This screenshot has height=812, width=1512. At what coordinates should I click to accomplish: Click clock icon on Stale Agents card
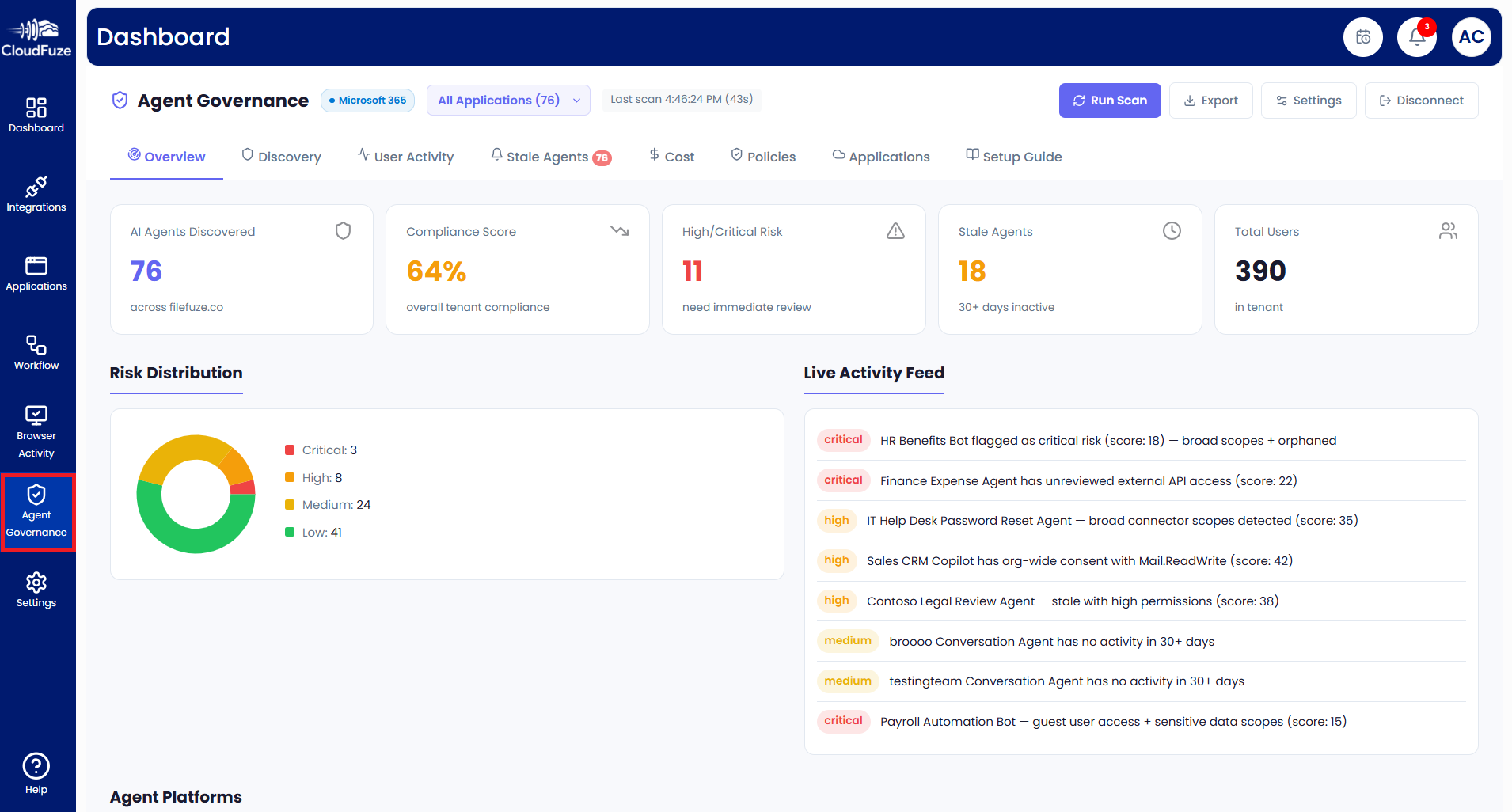click(1172, 231)
